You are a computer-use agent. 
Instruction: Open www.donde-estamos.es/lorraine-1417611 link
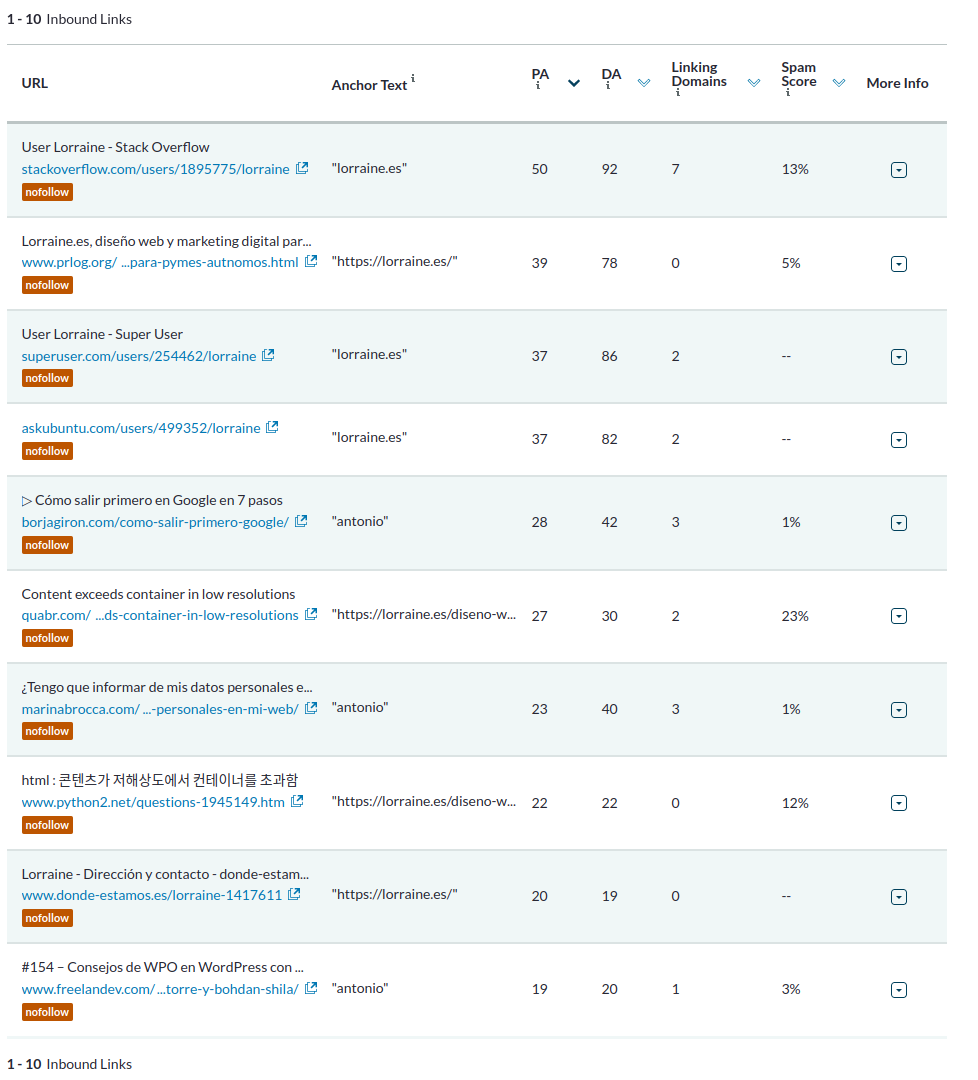[x=152, y=895]
